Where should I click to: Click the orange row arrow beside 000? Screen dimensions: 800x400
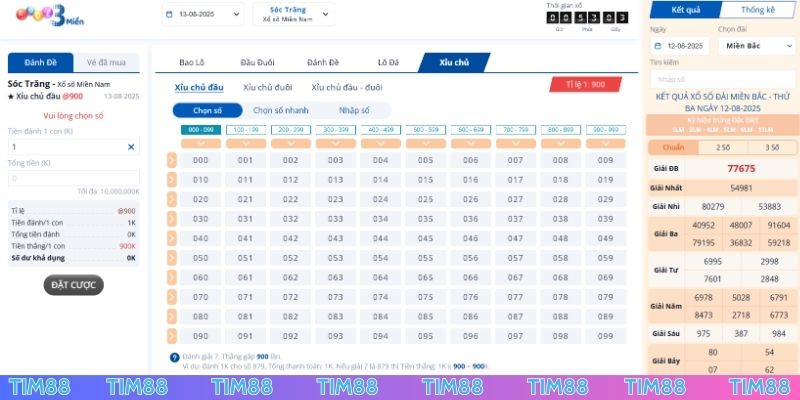click(x=172, y=160)
